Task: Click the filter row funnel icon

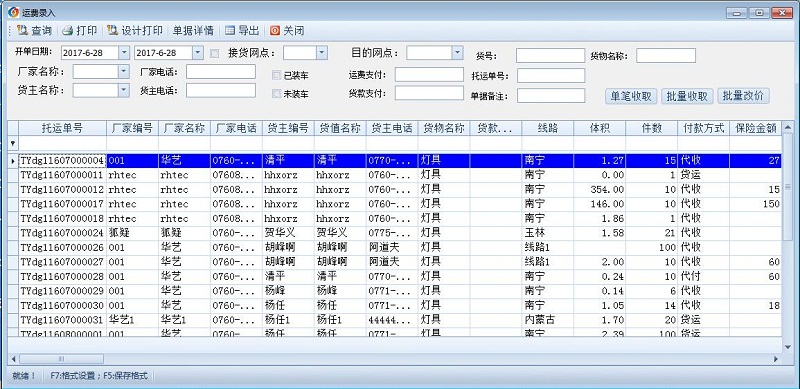Action: (13, 143)
